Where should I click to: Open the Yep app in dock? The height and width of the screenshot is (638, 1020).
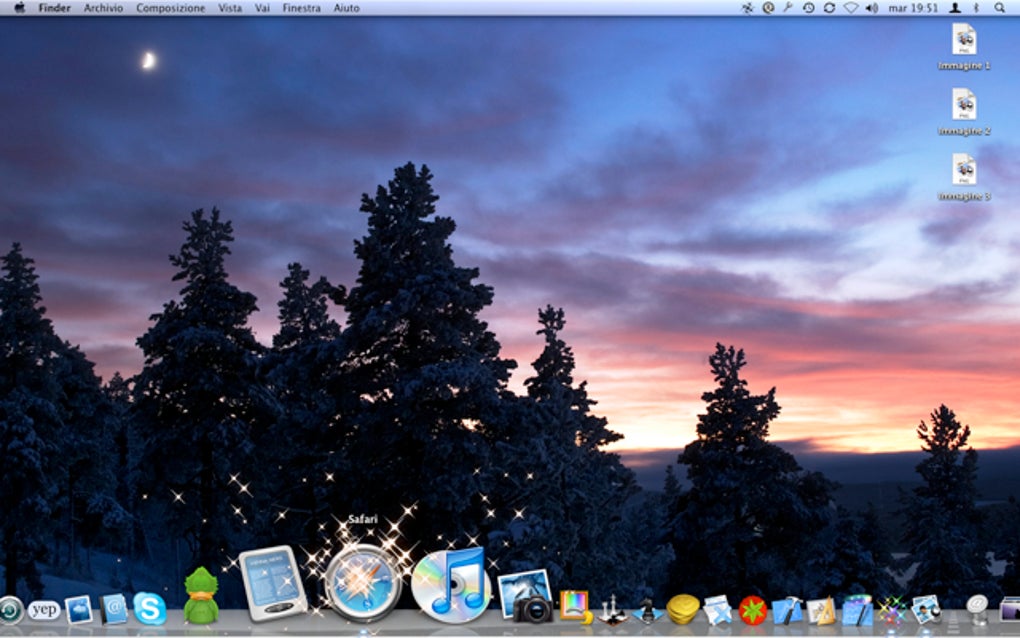(44, 610)
